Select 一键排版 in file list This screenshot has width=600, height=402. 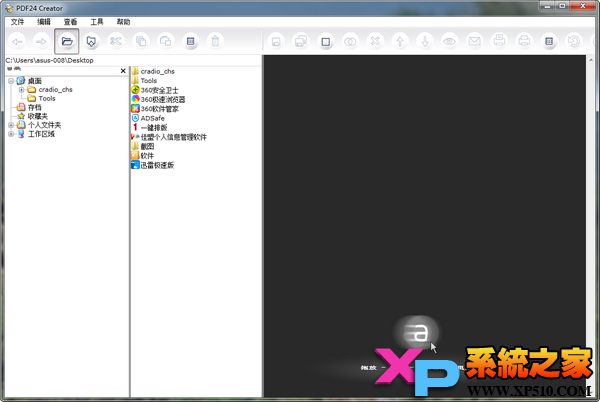[150, 127]
